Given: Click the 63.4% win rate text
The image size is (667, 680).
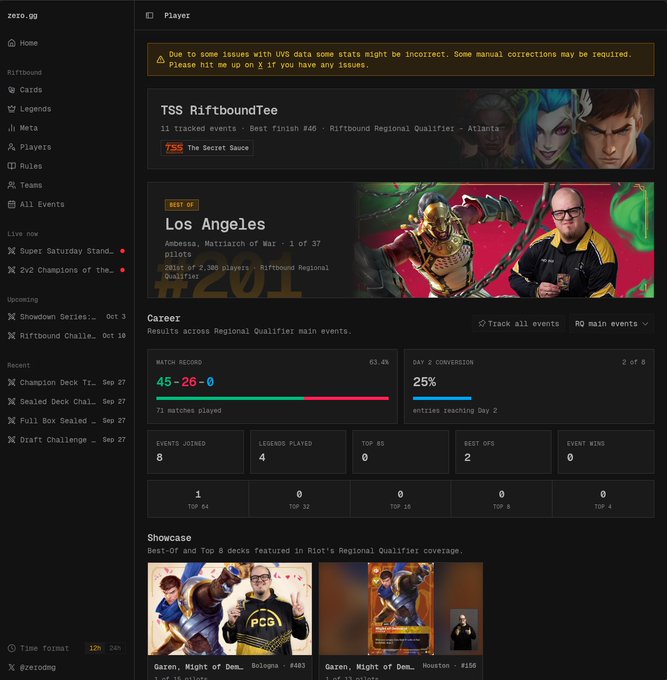Looking at the screenshot, I should coord(379,362).
